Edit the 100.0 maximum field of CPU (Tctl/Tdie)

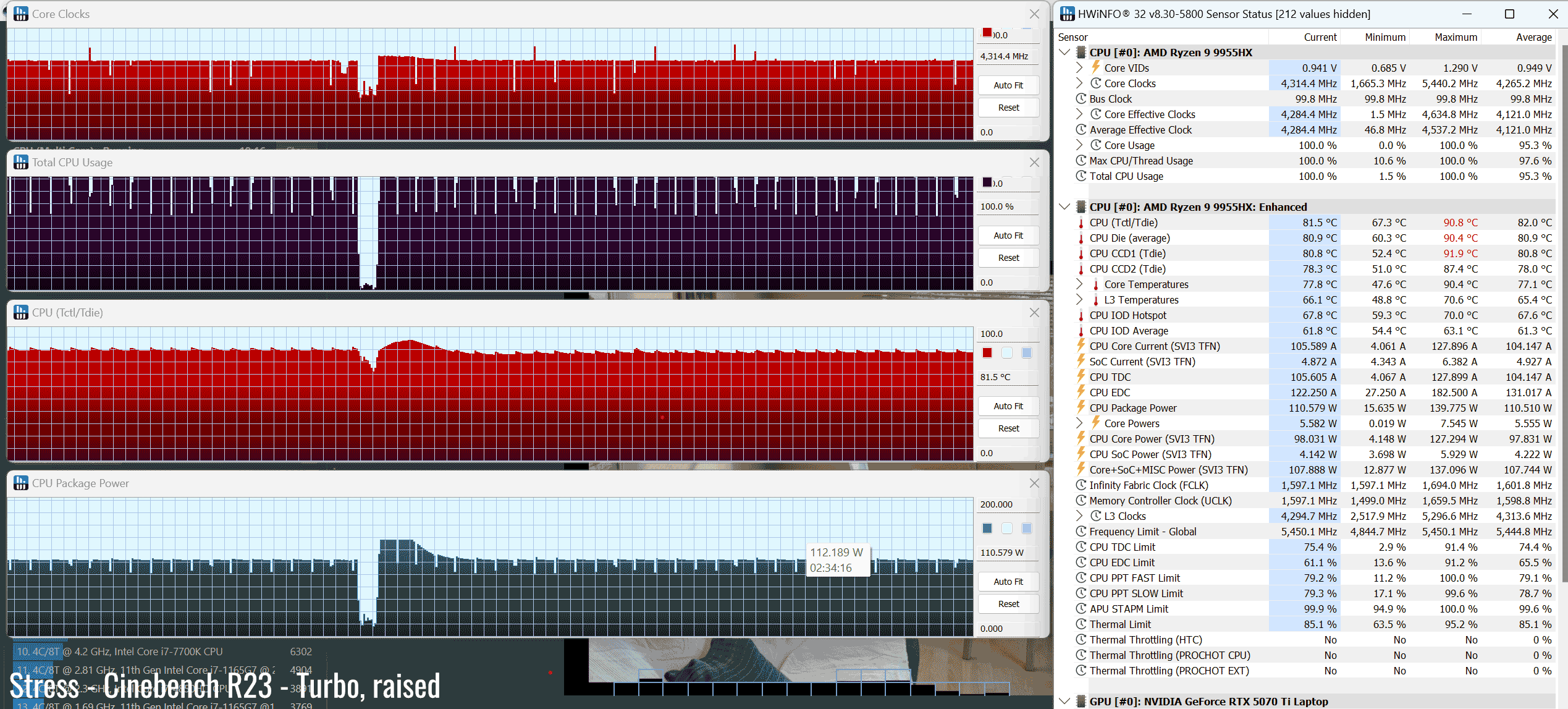pos(1007,334)
